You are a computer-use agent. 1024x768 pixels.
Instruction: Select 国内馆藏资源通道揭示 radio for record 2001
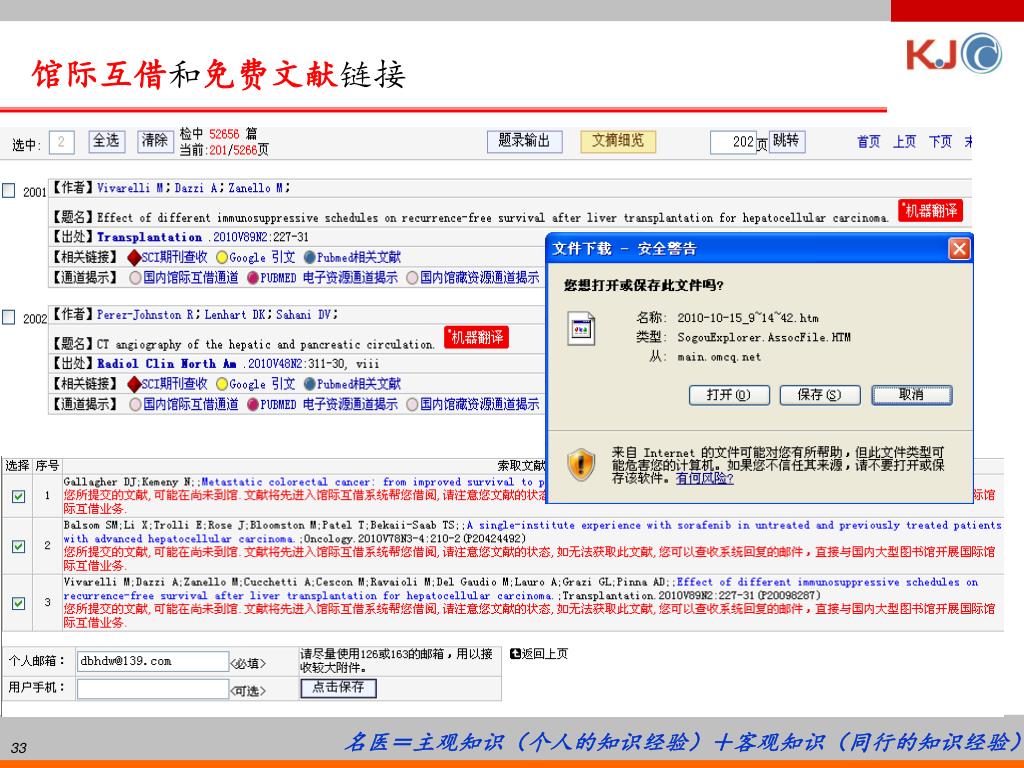(x=412, y=278)
